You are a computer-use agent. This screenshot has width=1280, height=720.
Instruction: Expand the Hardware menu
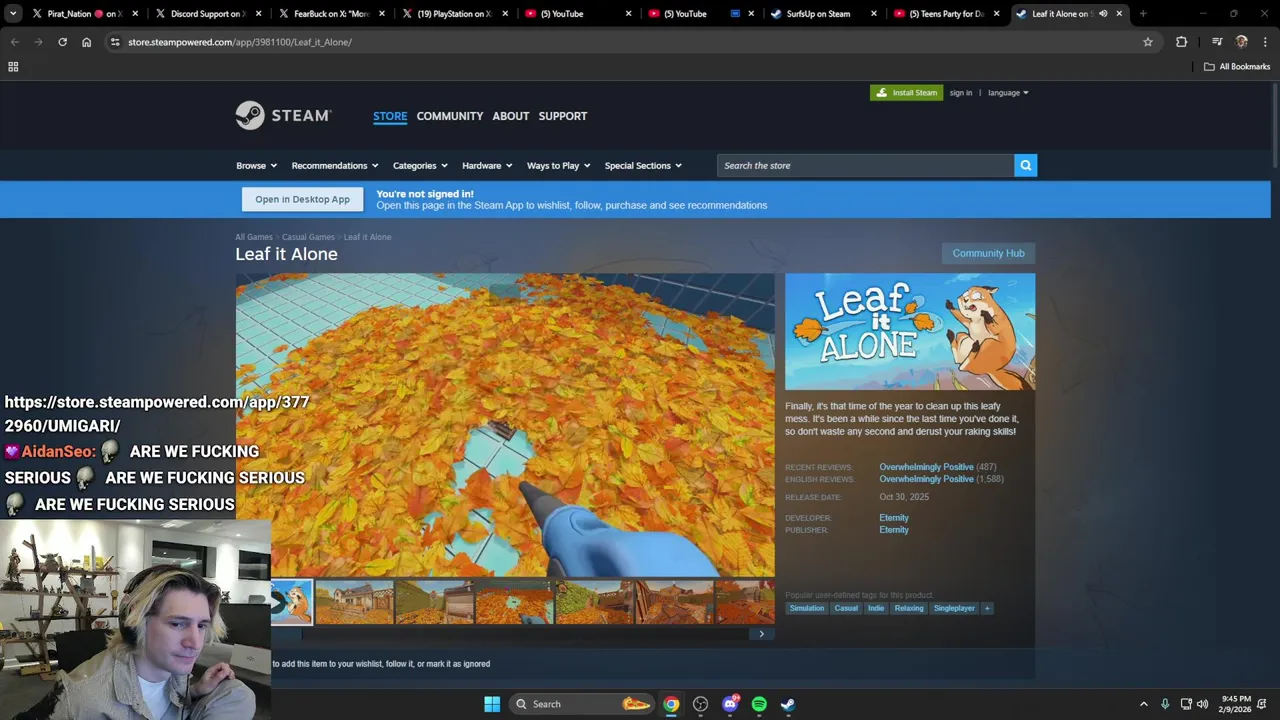[487, 166]
